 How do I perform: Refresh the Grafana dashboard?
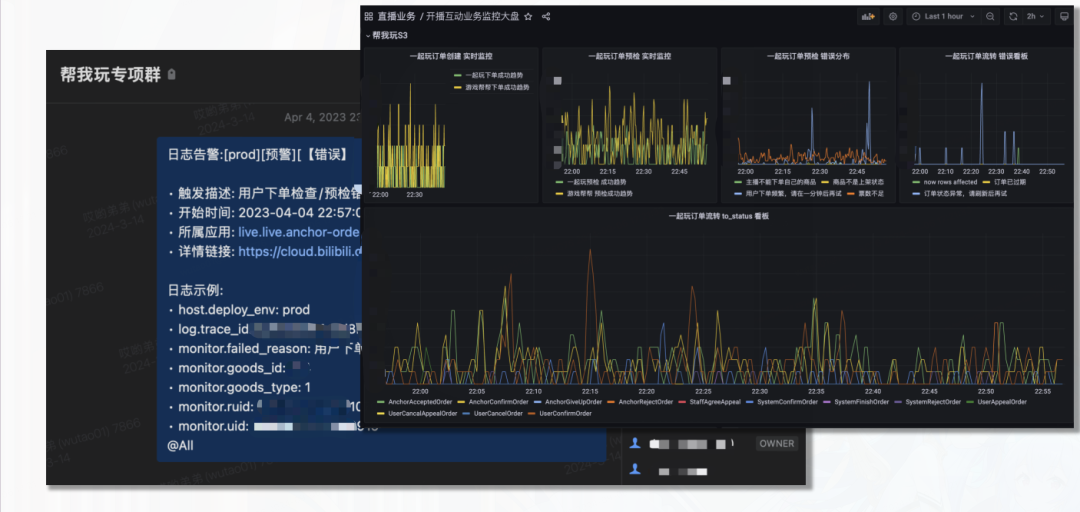click(x=1013, y=17)
